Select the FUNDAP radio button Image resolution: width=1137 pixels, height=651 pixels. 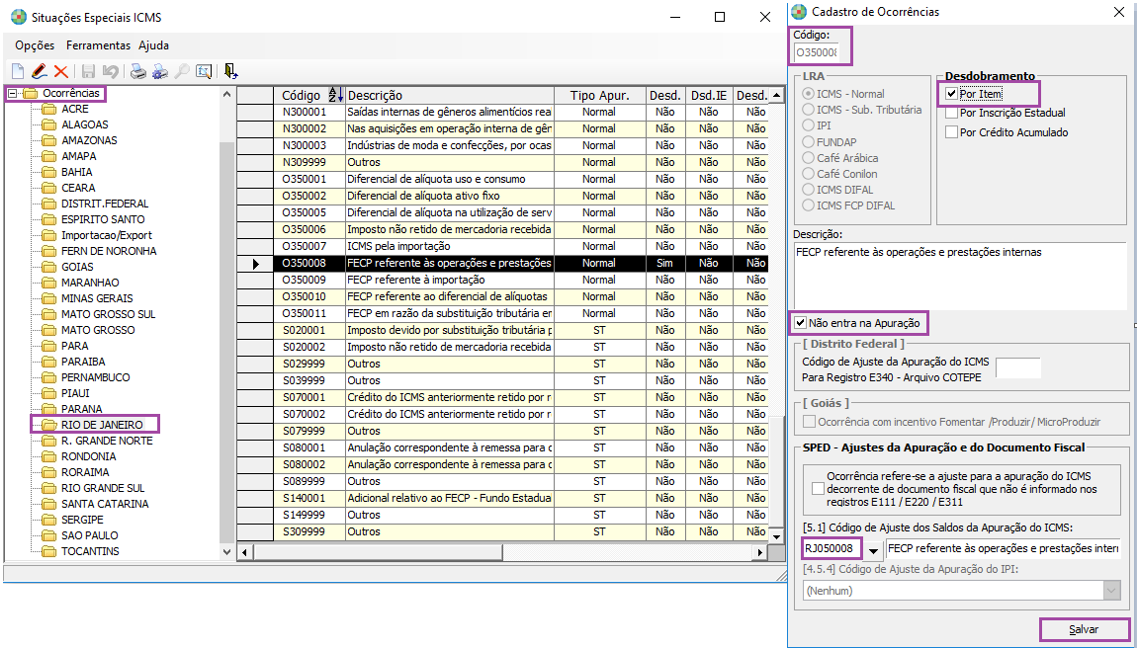pos(809,142)
